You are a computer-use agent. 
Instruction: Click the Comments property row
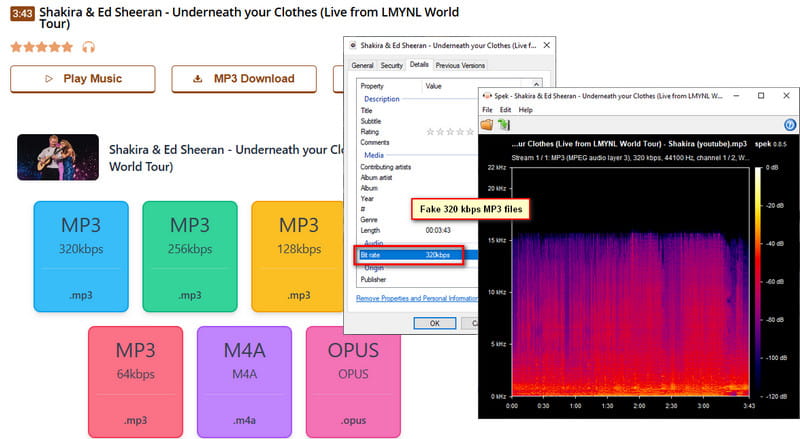point(417,142)
